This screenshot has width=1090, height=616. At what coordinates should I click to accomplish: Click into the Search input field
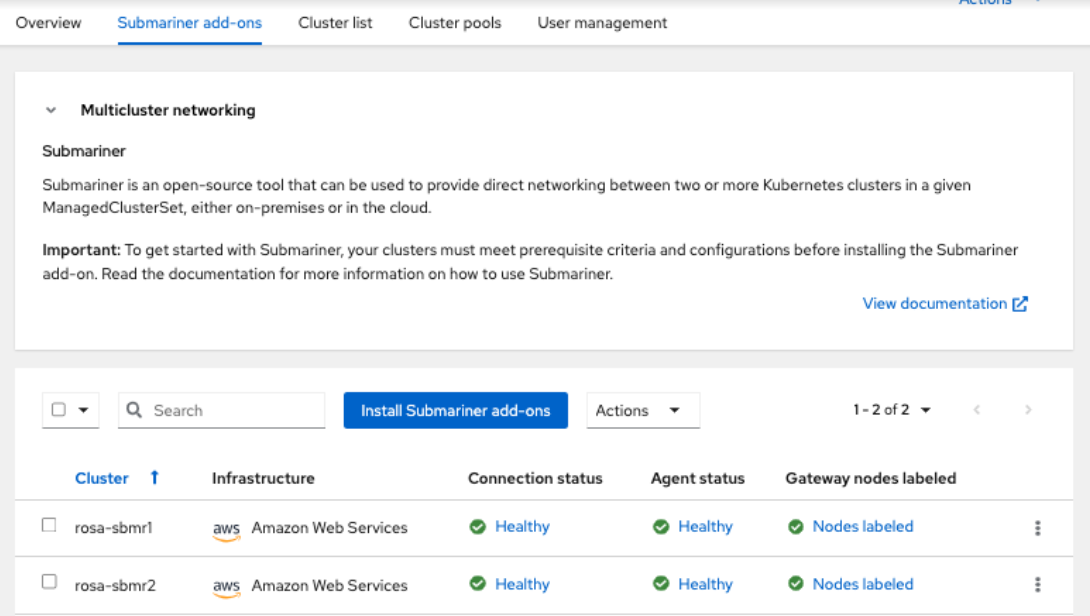click(x=235, y=410)
